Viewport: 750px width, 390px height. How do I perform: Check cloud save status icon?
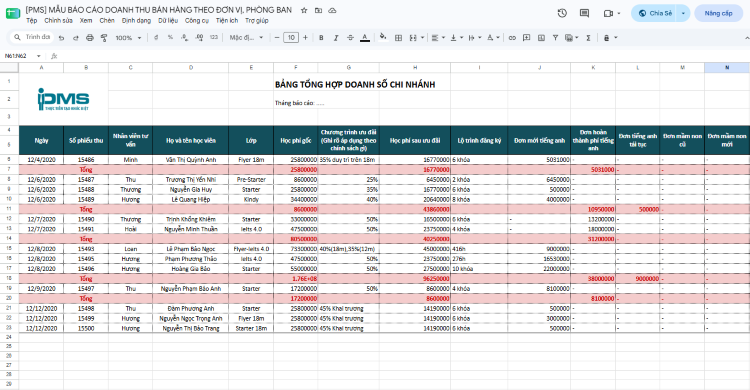[x=332, y=10]
